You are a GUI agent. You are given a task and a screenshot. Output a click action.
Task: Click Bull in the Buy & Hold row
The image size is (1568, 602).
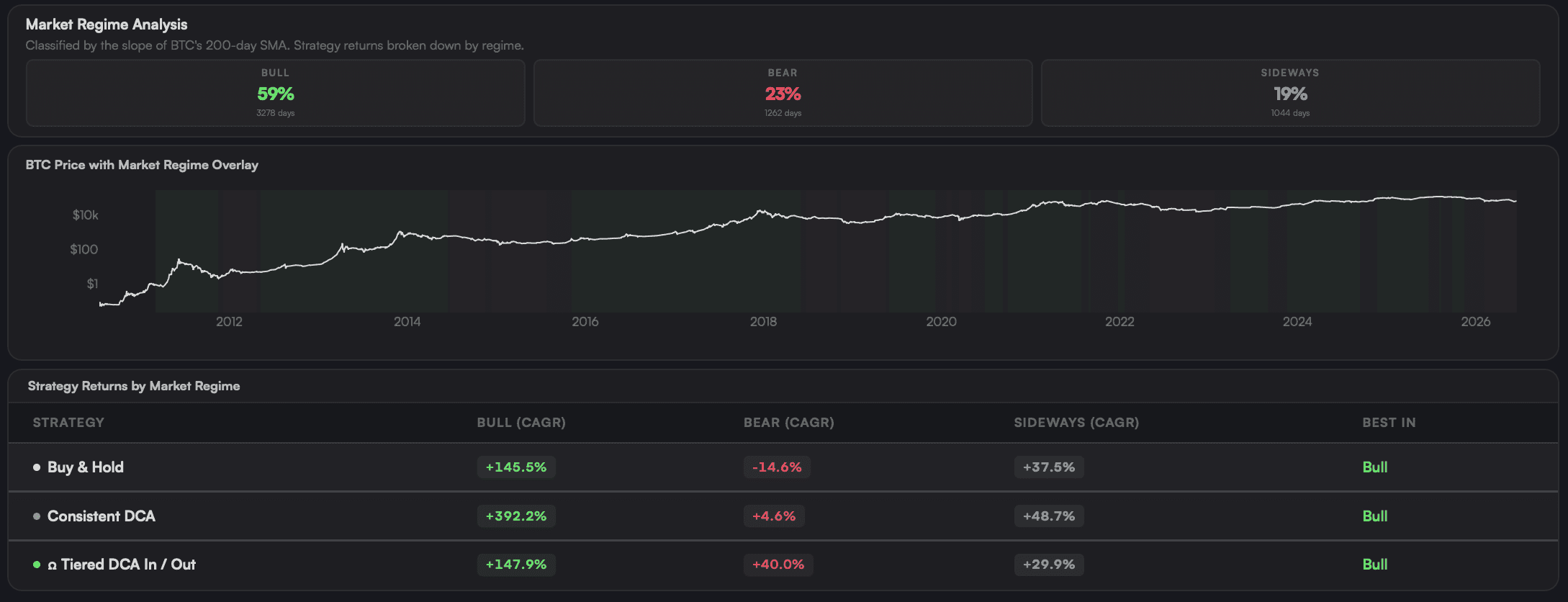[x=1374, y=467]
